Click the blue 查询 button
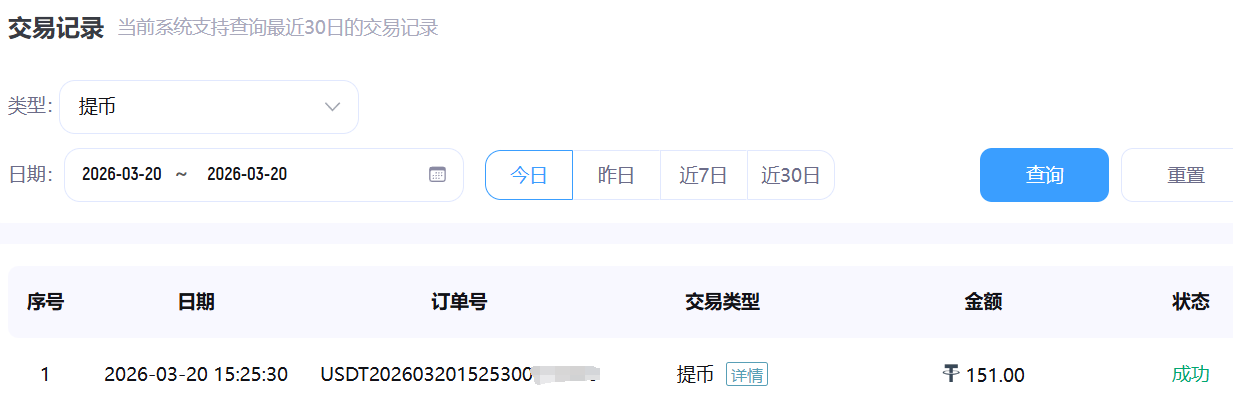 click(1044, 175)
